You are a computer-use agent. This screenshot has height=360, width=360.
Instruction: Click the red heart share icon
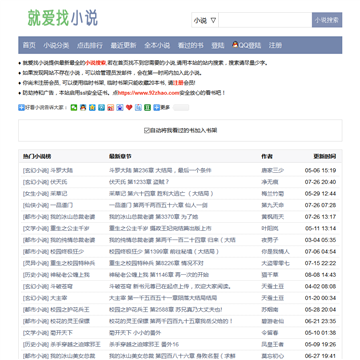129,108
